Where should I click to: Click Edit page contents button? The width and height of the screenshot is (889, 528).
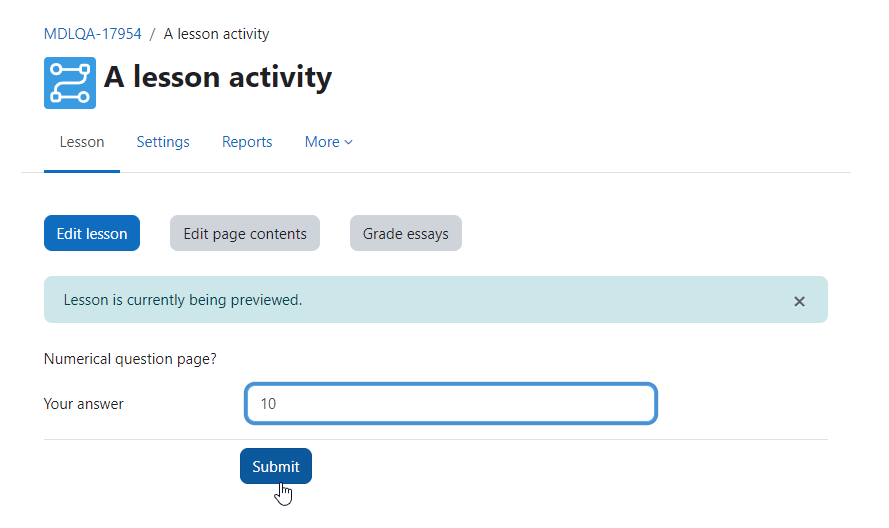pyautogui.click(x=245, y=233)
